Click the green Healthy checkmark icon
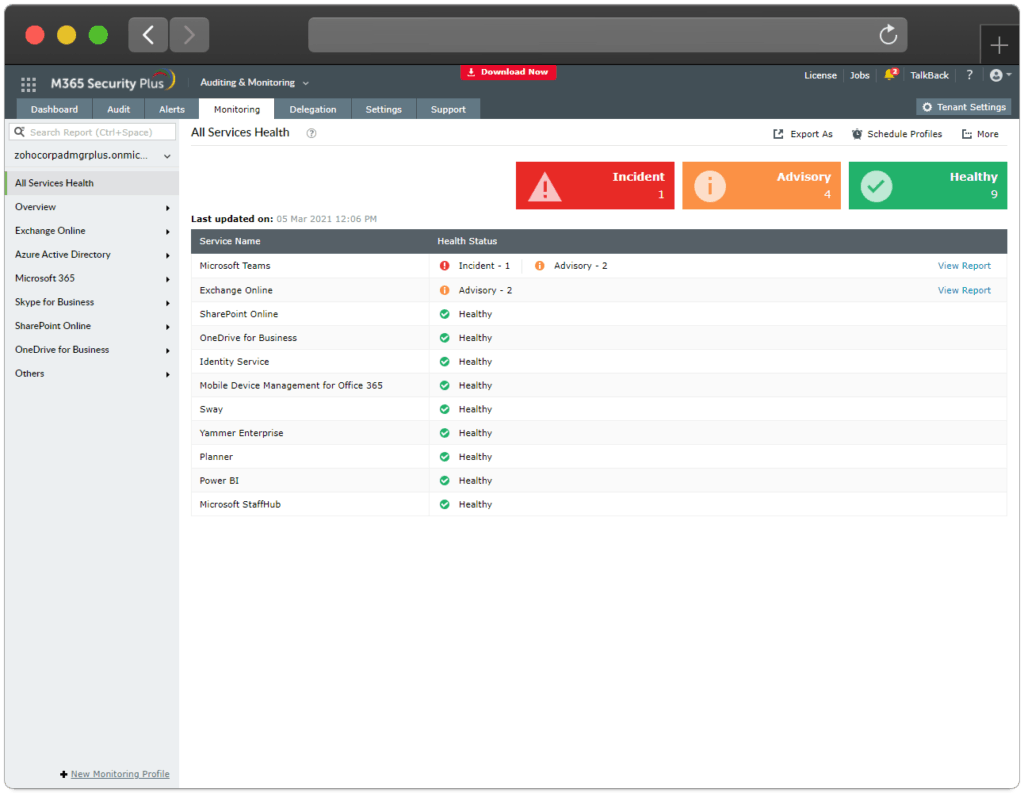Screen dimensions: 1024x793 (x=876, y=186)
